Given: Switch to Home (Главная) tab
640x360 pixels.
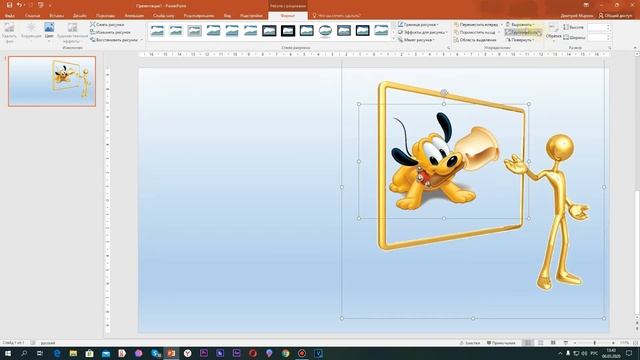Looking at the screenshot, I should tap(32, 16).
